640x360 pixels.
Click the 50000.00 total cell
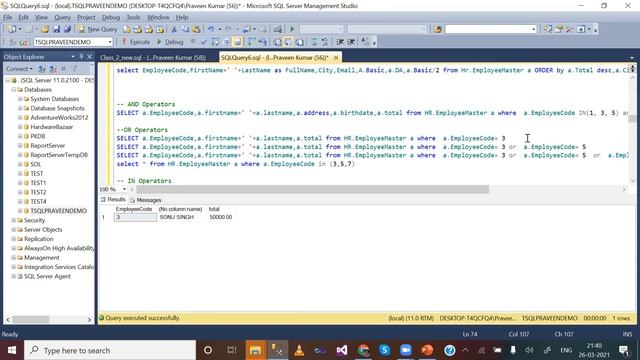(x=220, y=217)
